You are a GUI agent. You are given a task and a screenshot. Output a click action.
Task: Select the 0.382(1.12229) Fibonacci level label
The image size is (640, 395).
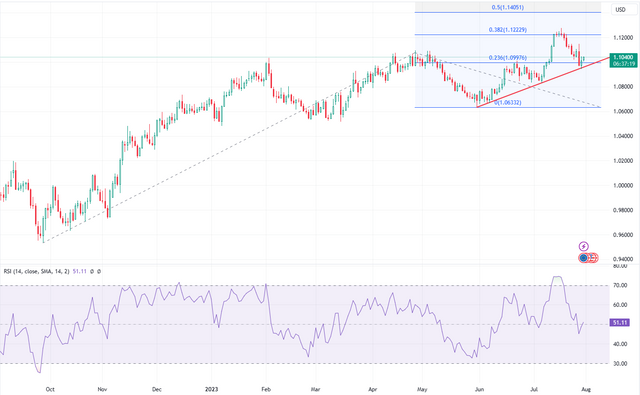(508, 30)
